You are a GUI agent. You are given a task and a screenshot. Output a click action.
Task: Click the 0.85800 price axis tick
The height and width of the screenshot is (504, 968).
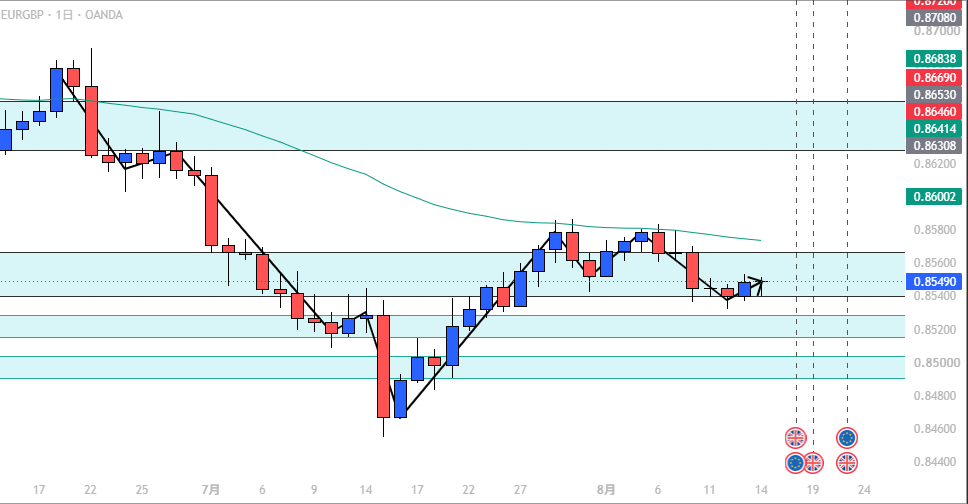pos(937,230)
